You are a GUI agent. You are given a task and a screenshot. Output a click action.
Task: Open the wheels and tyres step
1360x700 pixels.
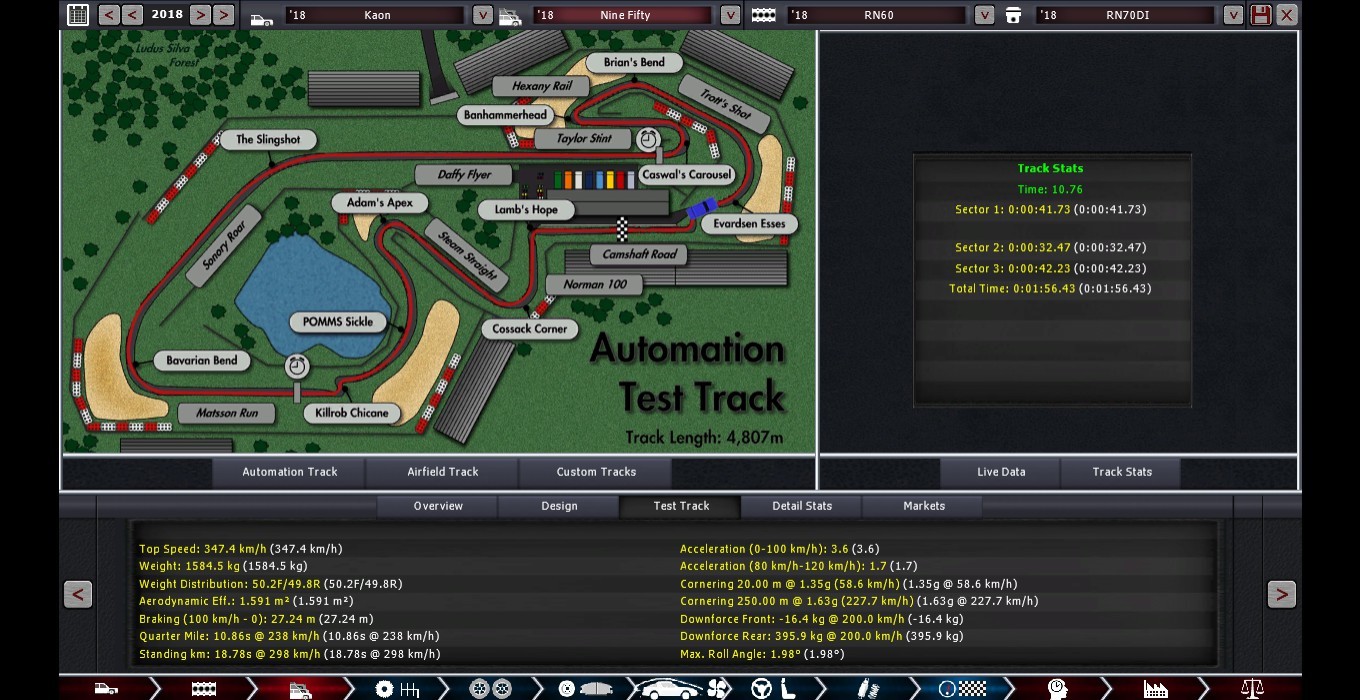pyautogui.click(x=491, y=689)
